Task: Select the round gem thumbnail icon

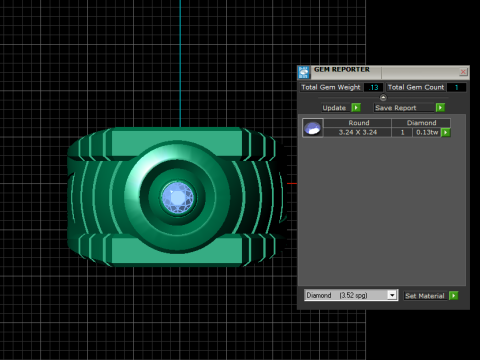Action: tap(313, 128)
